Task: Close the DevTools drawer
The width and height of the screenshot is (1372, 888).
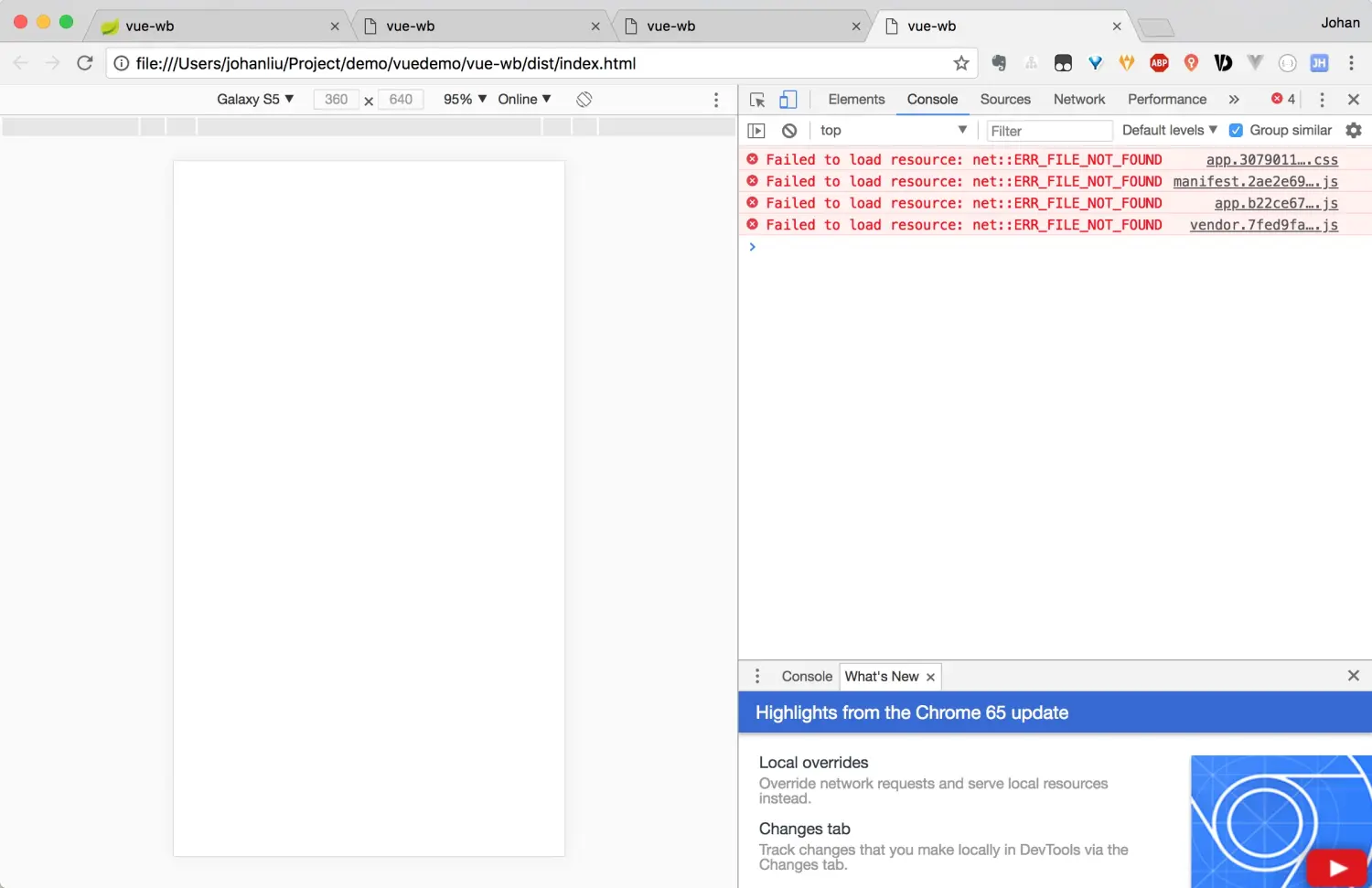Action: pos(1354,676)
